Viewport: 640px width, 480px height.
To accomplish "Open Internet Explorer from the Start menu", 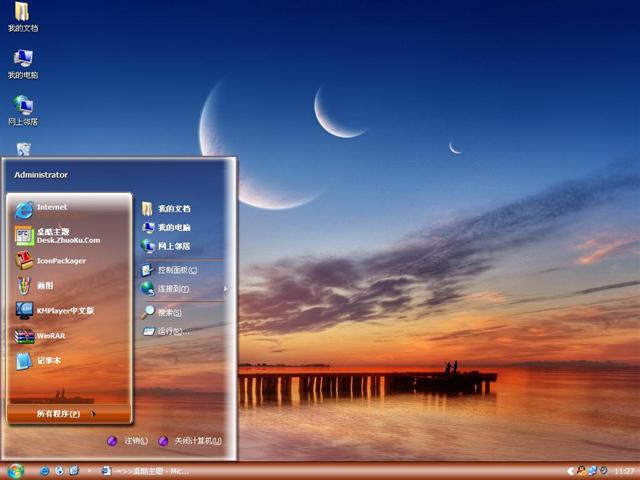I will click(50, 208).
